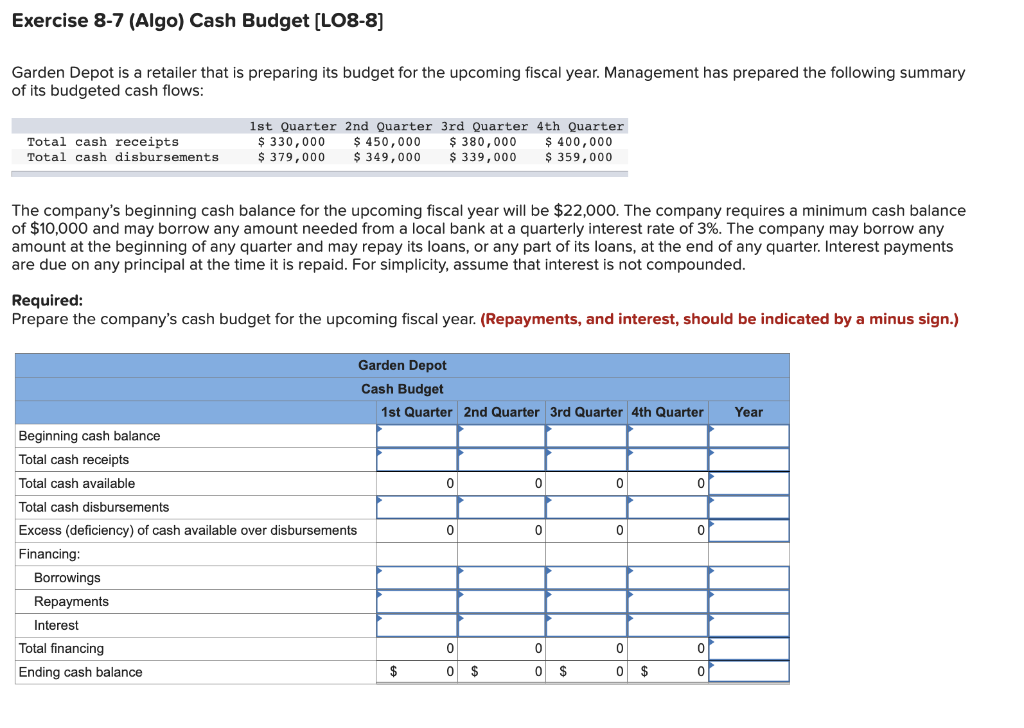Click the Garden Depot table title
The width and height of the screenshot is (1024, 728).
tap(402, 366)
